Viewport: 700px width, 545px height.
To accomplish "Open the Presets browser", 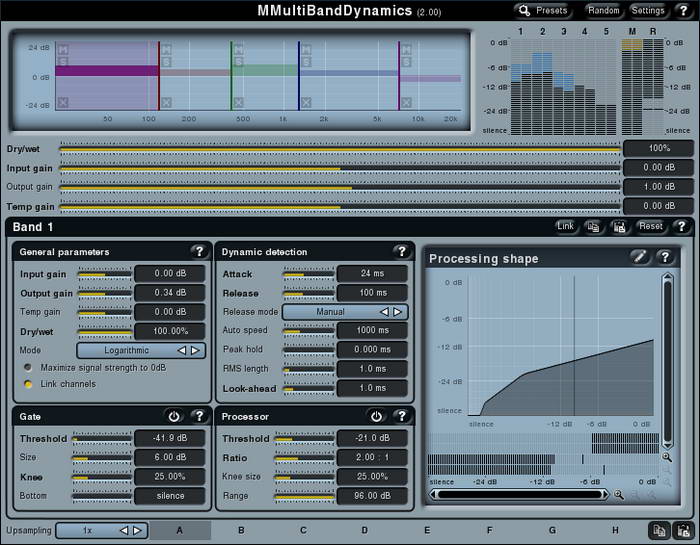I will 544,10.
